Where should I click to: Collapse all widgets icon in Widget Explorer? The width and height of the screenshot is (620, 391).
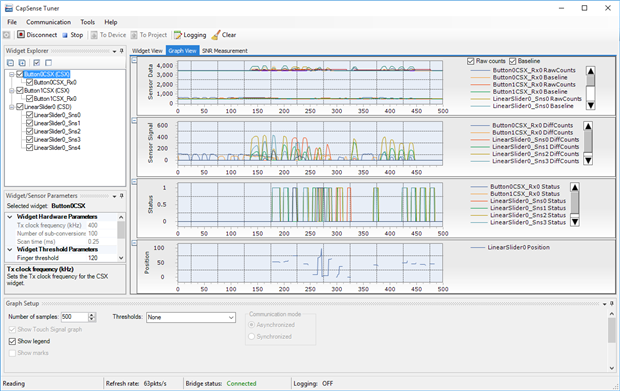tap(11, 62)
